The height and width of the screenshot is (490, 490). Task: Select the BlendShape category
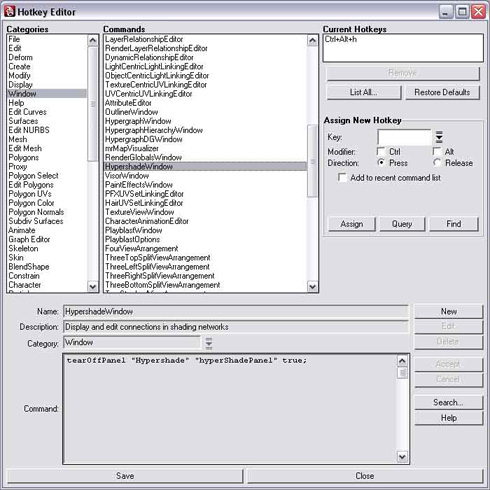pos(46,267)
